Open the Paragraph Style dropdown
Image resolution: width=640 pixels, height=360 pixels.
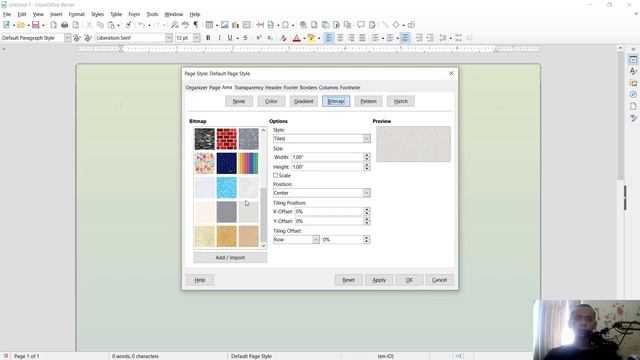(x=67, y=38)
